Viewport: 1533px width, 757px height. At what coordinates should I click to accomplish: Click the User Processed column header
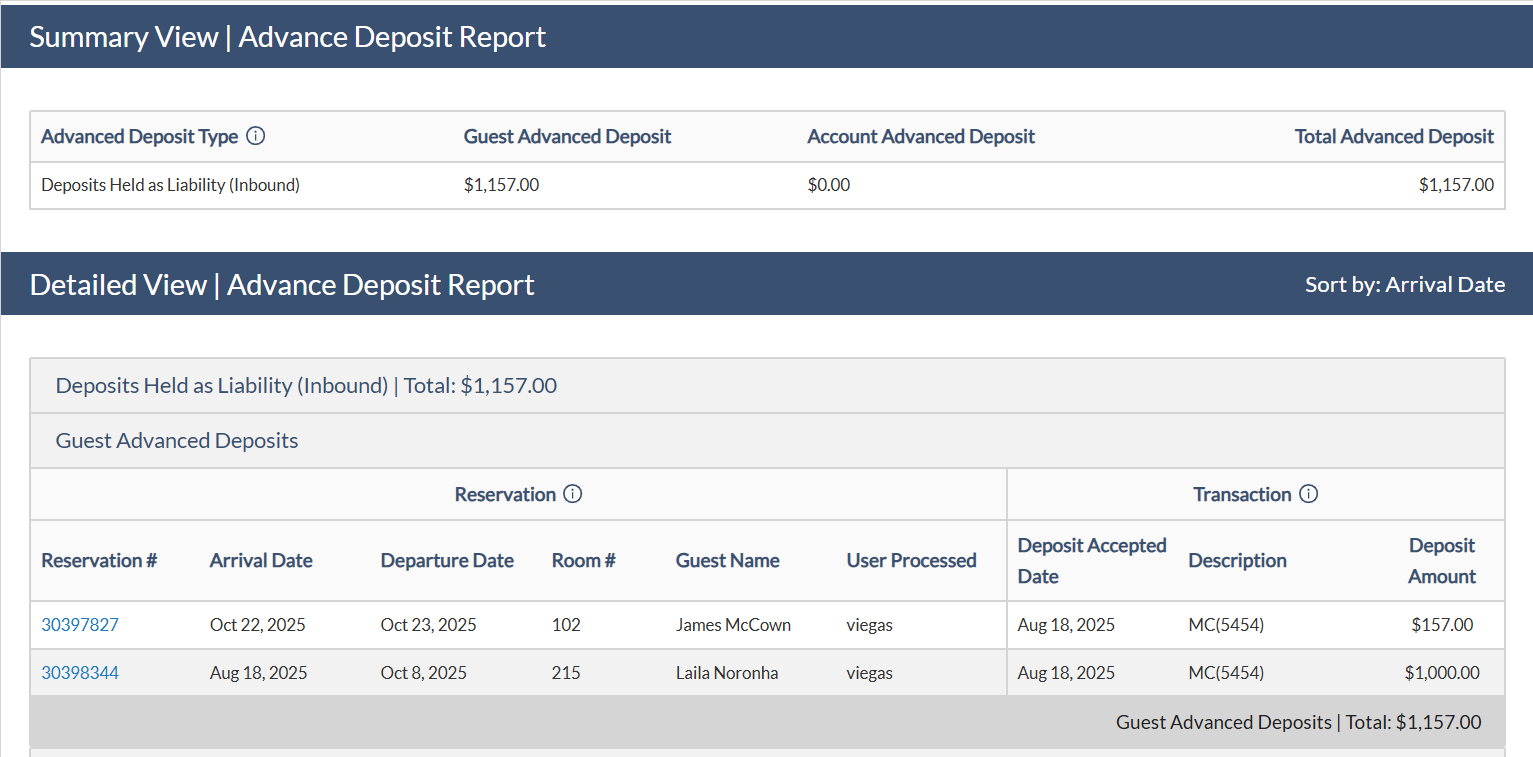pyautogui.click(x=911, y=561)
